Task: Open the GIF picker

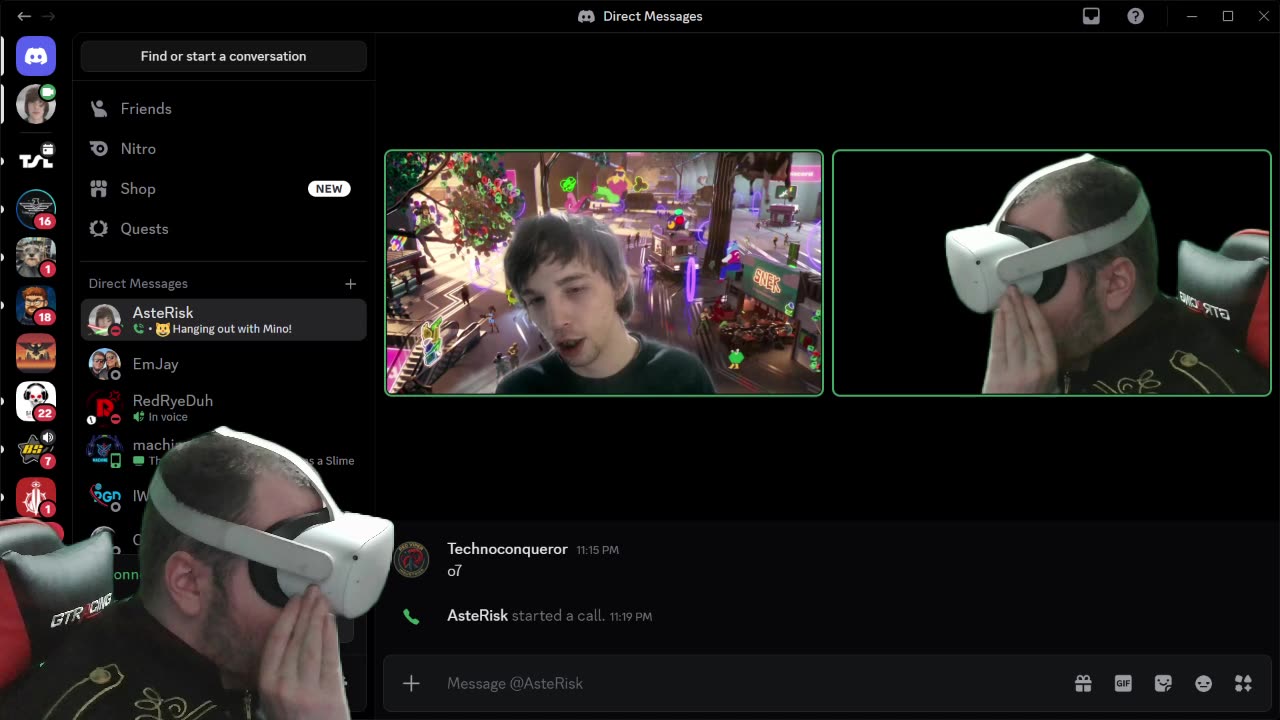Action: click(x=1123, y=683)
